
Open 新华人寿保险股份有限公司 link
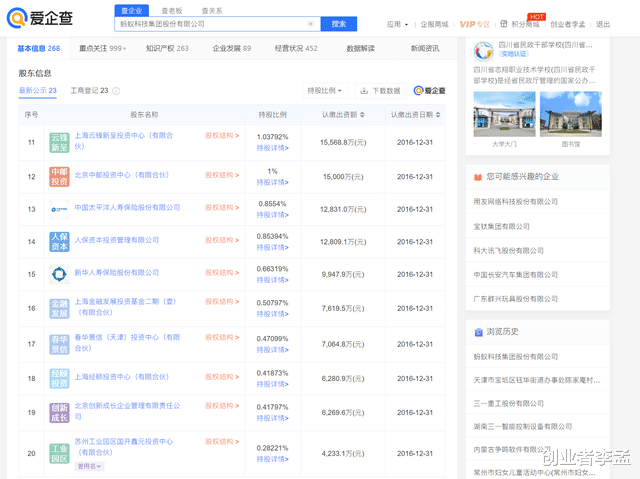pyautogui.click(x=116, y=273)
